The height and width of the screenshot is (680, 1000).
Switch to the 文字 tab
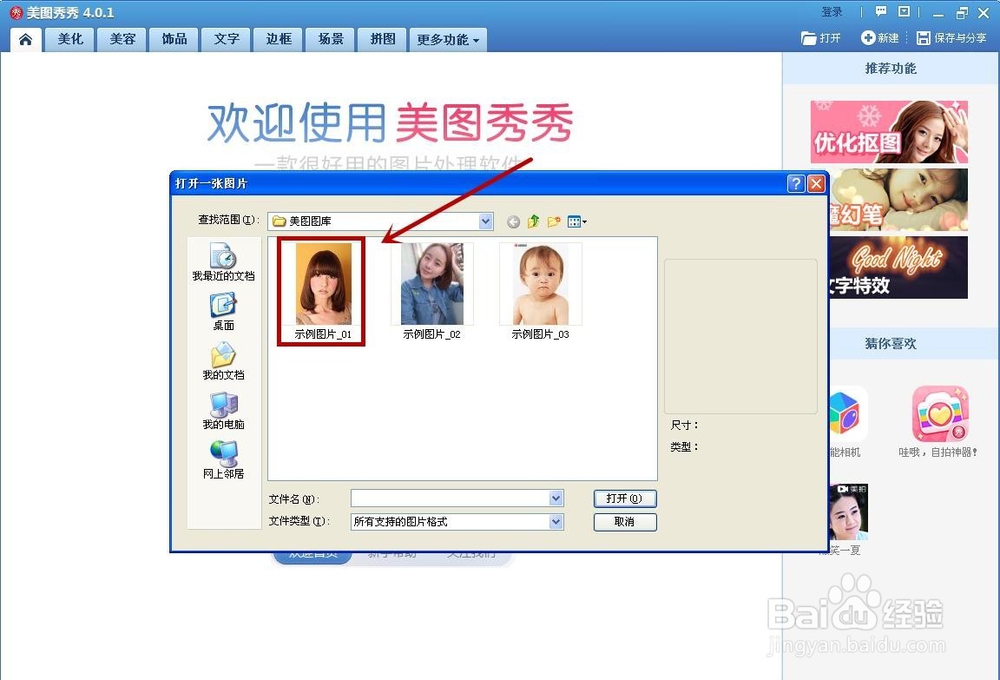(226, 39)
